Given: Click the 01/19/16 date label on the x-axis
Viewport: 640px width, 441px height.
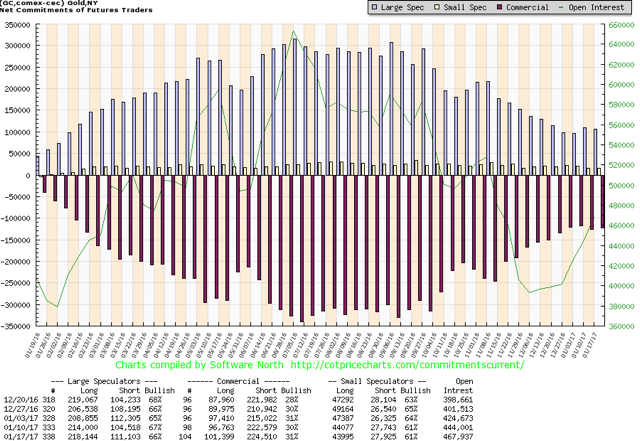Looking at the screenshot, I should [32, 345].
